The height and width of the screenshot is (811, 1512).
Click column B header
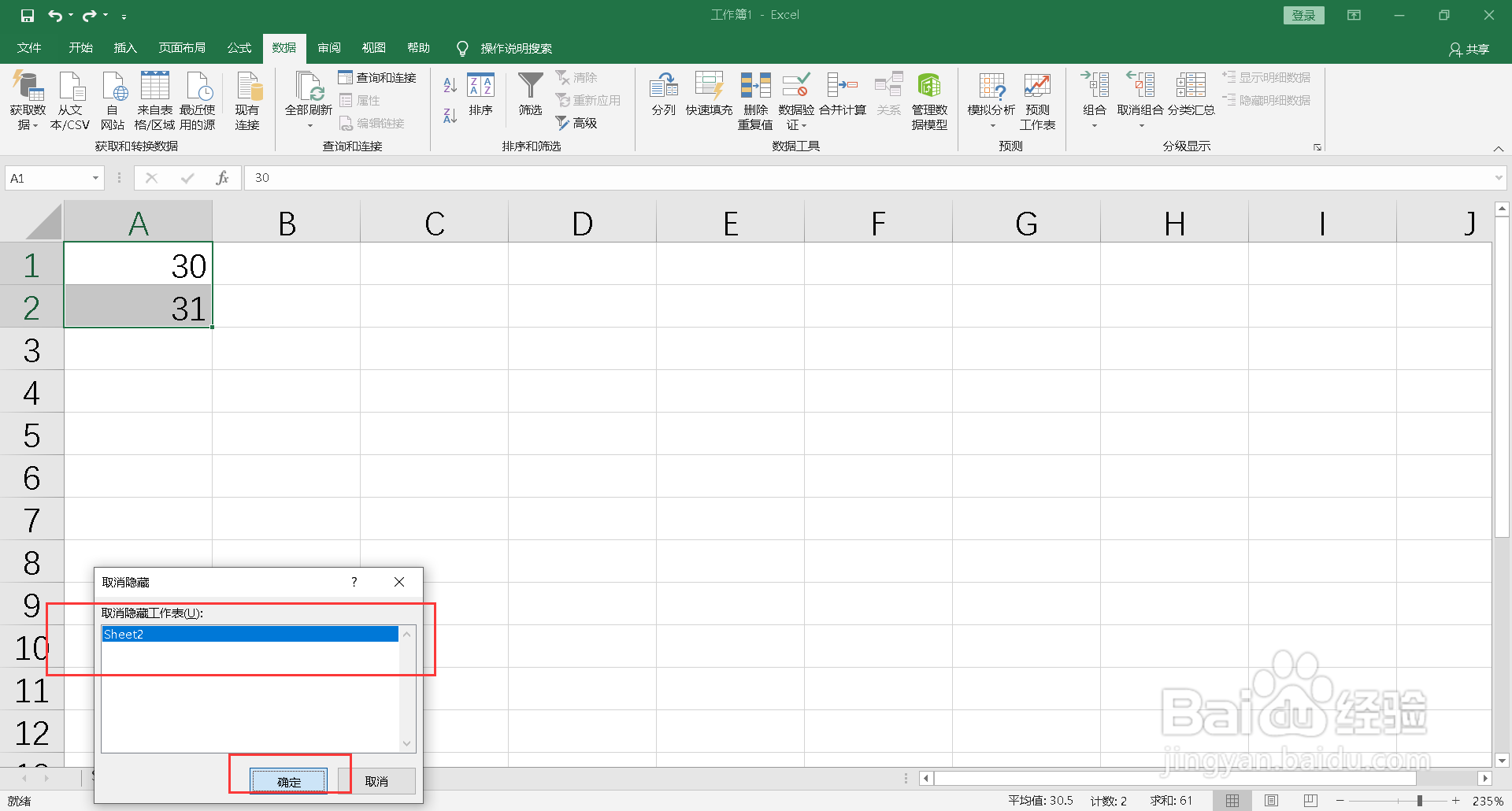[287, 223]
